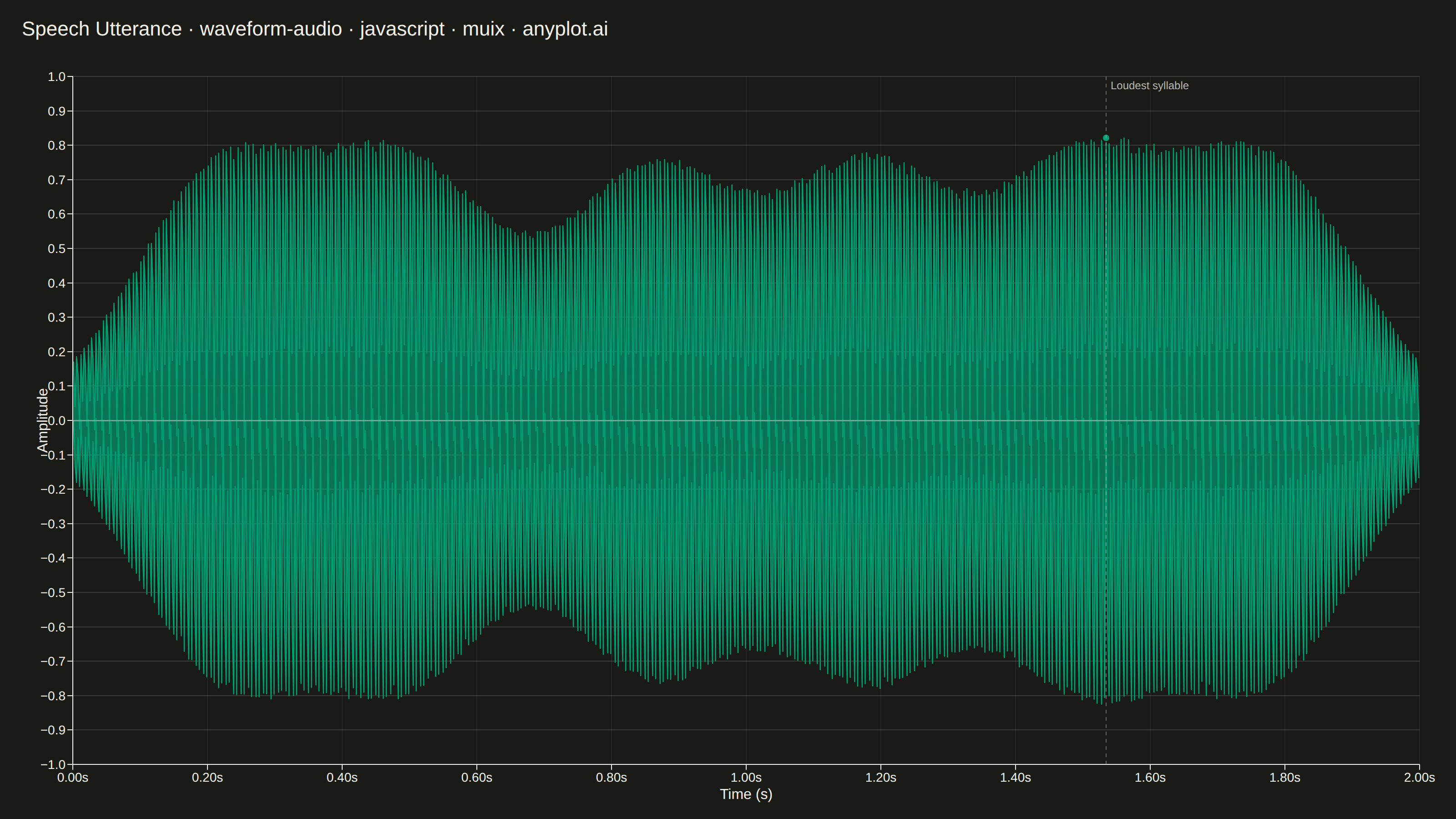Click the 0.9 y-axis tick label
Image resolution: width=1456 pixels, height=819 pixels.
[x=56, y=111]
